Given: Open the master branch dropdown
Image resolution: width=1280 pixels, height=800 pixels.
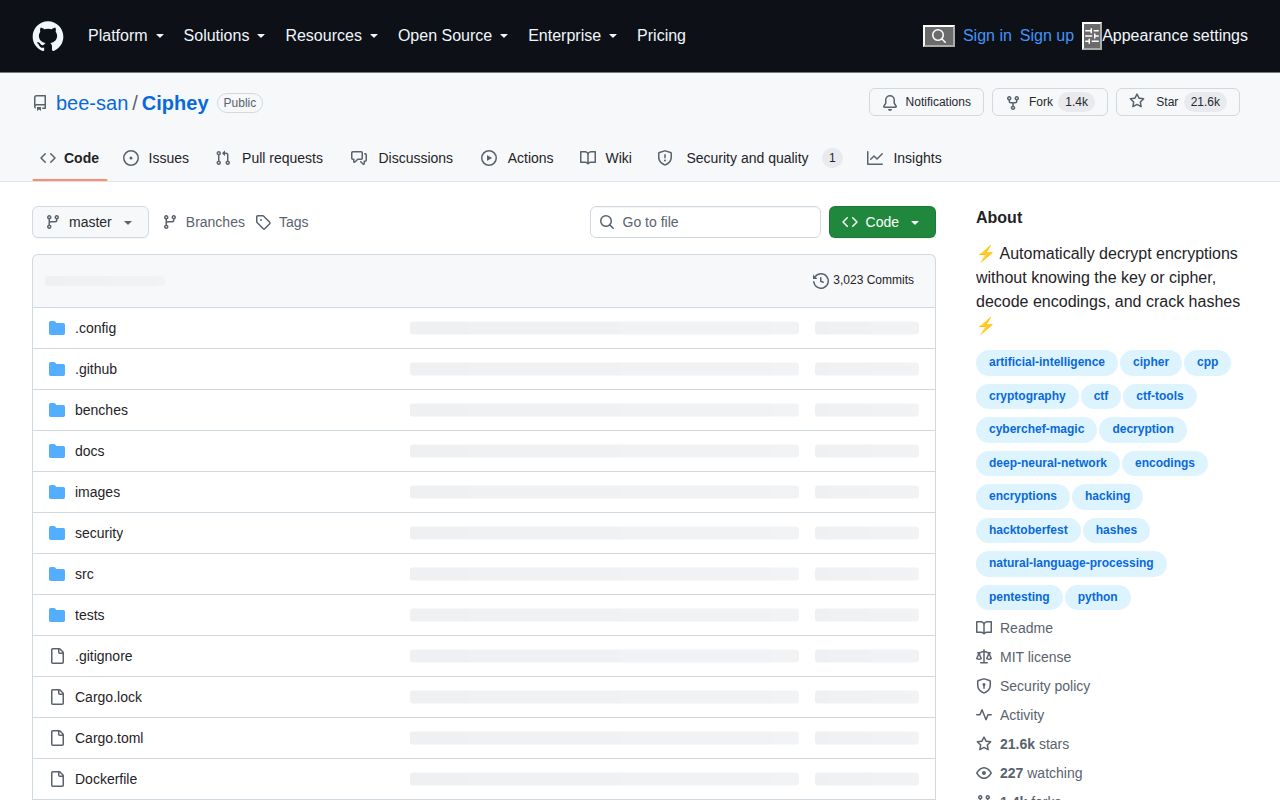Looking at the screenshot, I should [x=90, y=222].
